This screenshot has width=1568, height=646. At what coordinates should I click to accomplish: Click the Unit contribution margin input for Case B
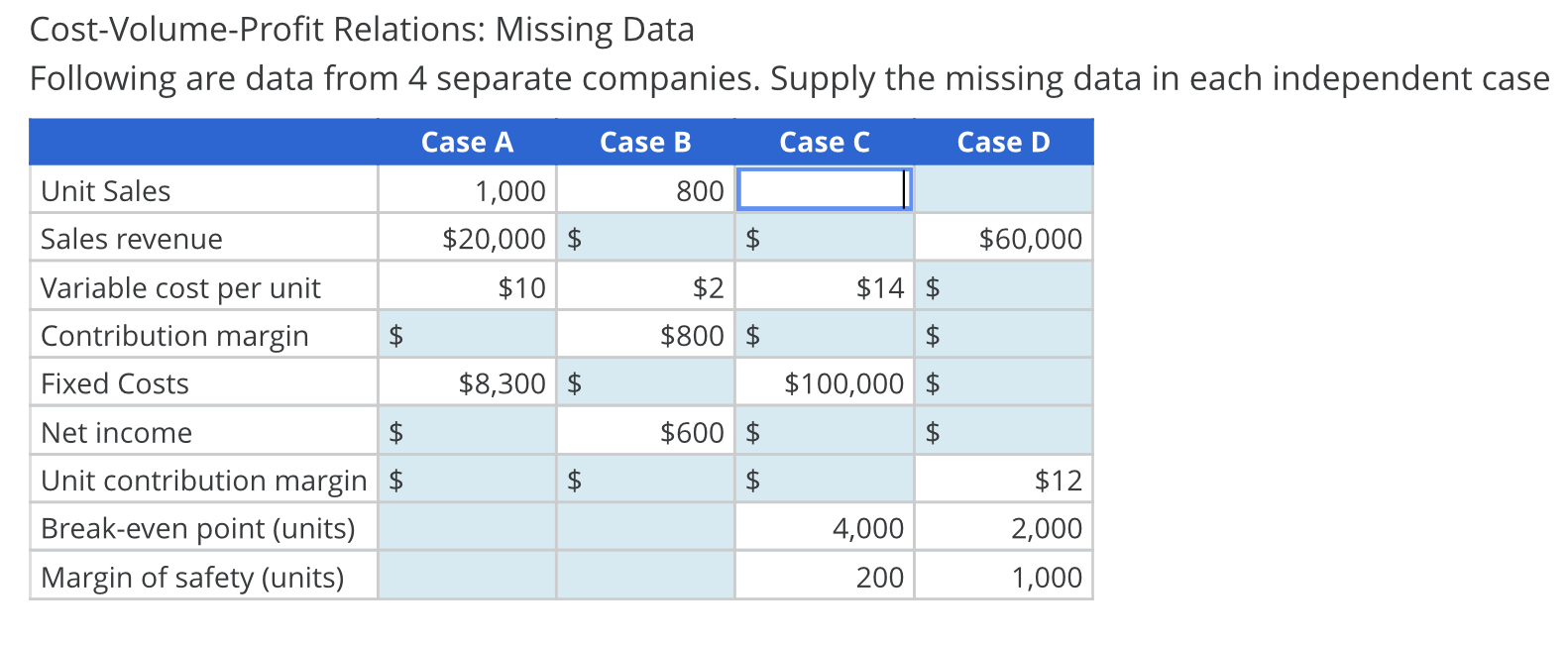(x=644, y=479)
